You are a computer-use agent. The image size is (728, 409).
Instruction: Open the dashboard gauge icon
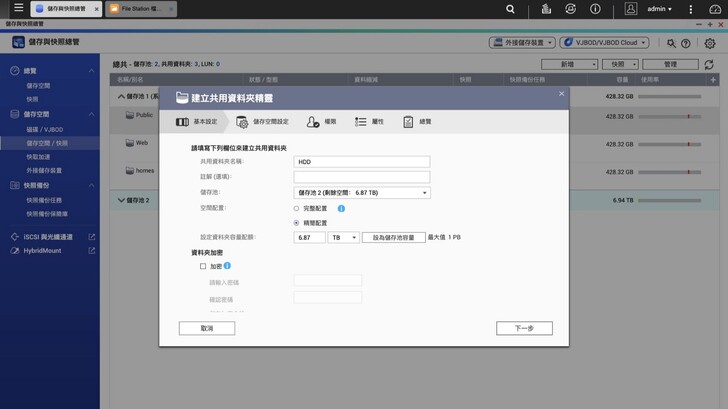pos(715,9)
